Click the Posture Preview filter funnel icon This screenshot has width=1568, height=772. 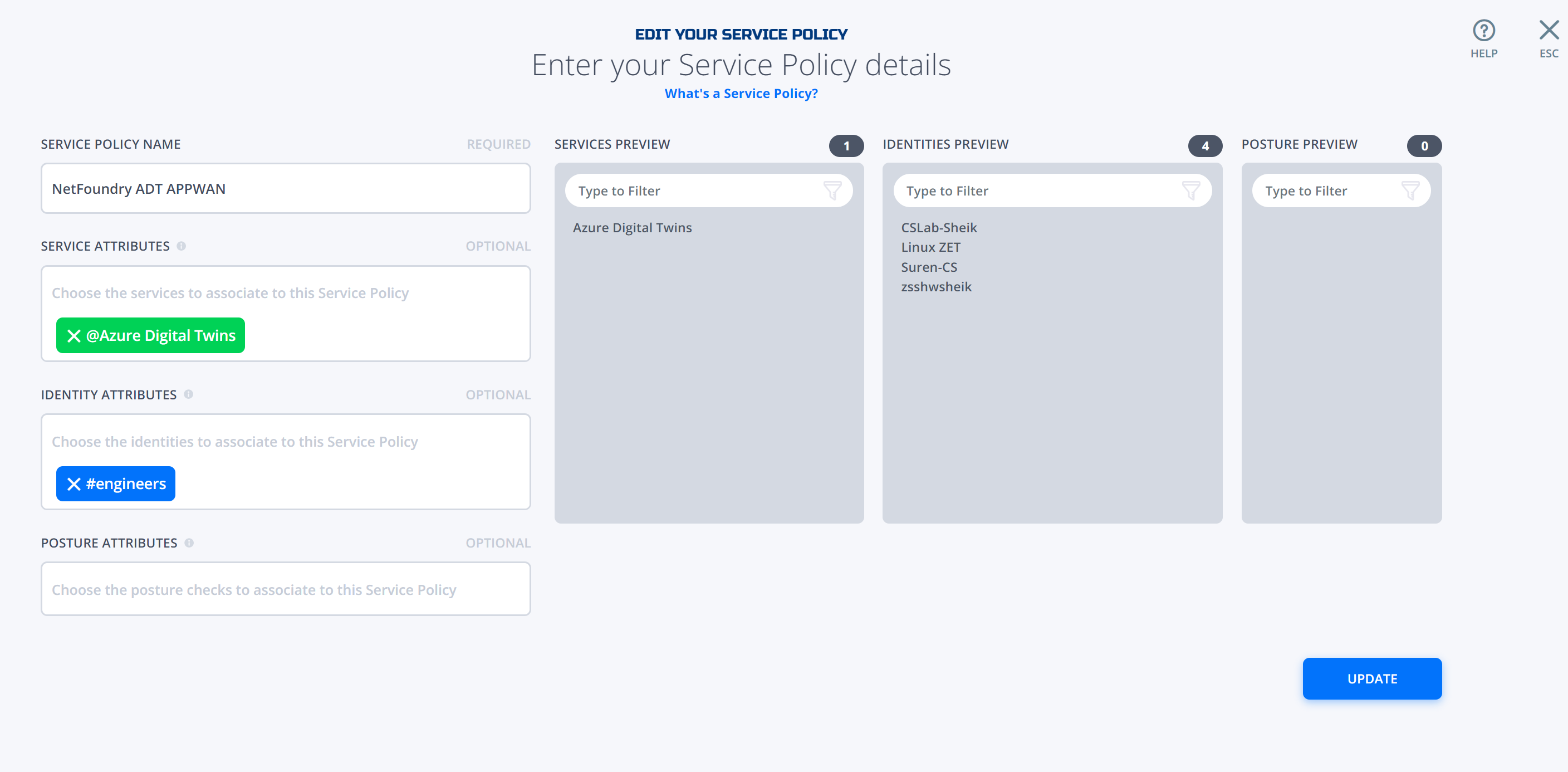click(1410, 190)
